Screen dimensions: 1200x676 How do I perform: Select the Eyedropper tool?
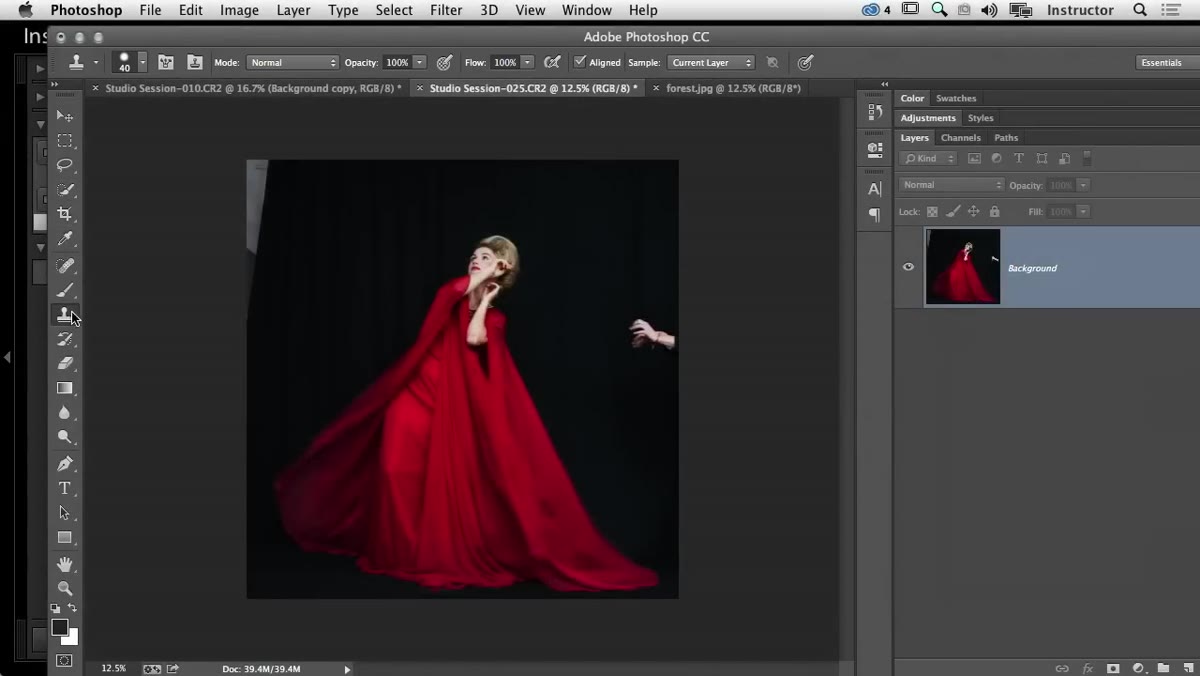[65, 239]
